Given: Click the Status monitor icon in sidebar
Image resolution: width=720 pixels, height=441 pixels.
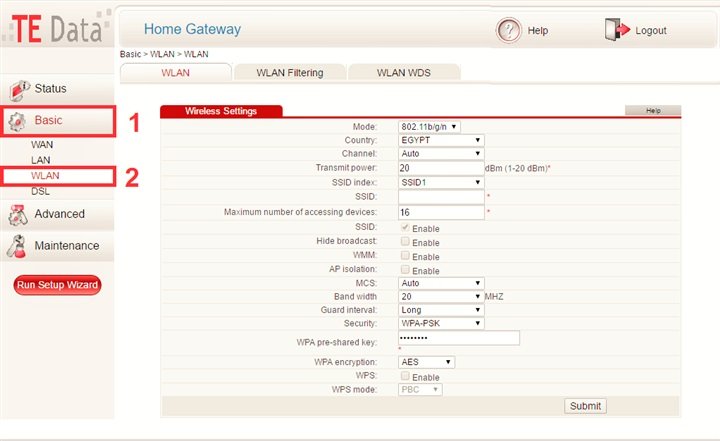Looking at the screenshot, I should click(x=17, y=89).
